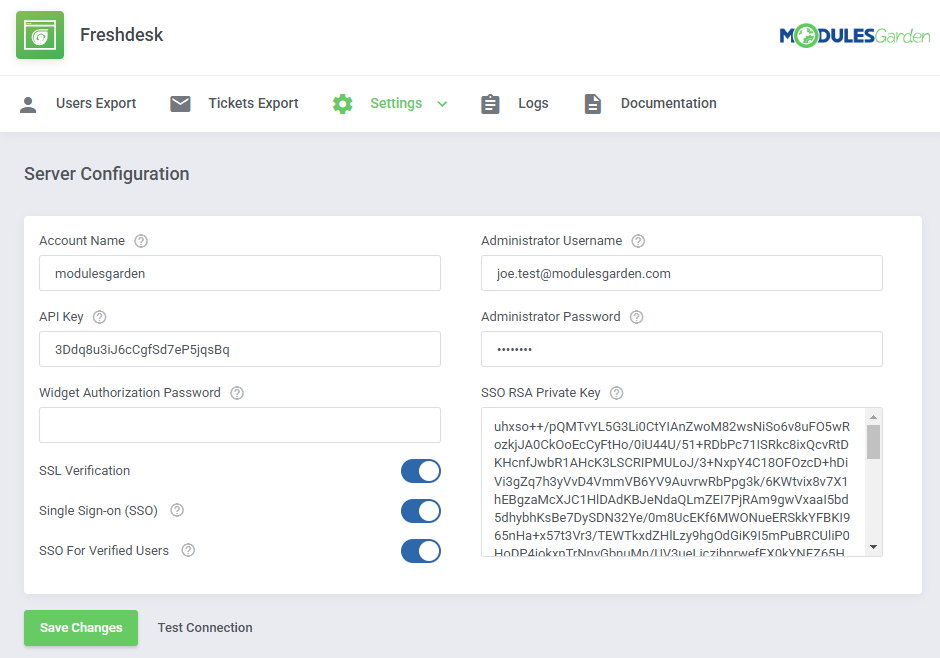Click the private key scroll down arrow
This screenshot has height=658, width=940.
click(873, 547)
